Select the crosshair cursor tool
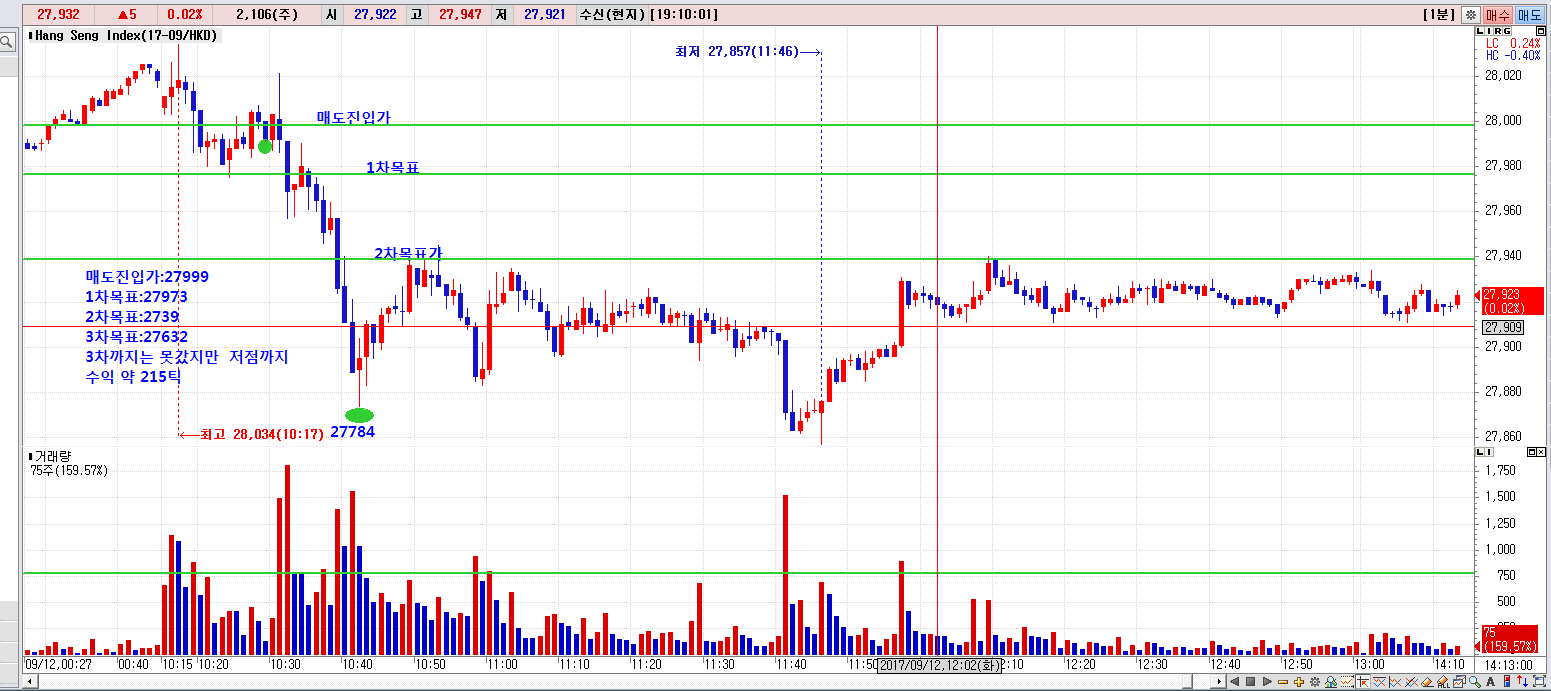This screenshot has width=1551, height=691. click(x=1363, y=681)
